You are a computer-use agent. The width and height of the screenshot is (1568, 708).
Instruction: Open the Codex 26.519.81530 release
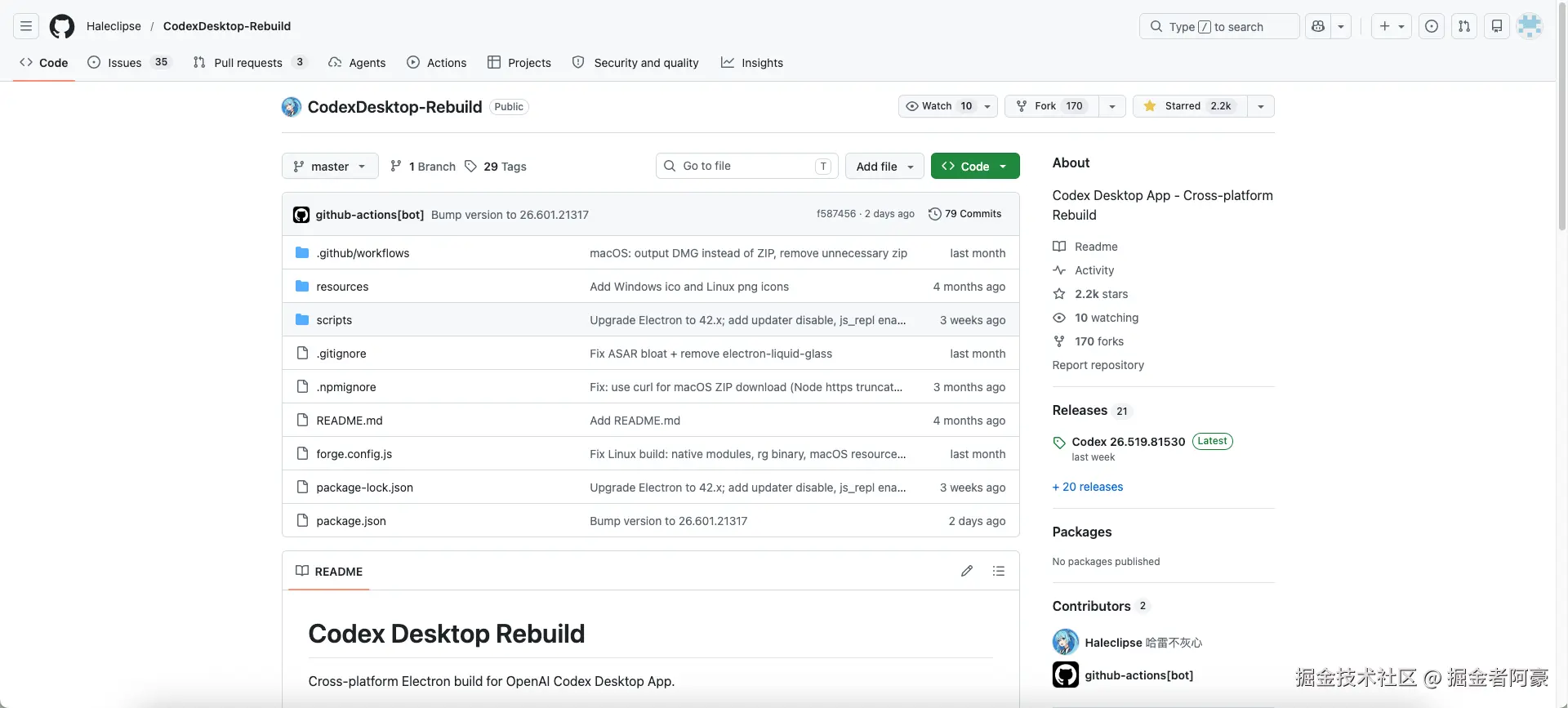1129,442
